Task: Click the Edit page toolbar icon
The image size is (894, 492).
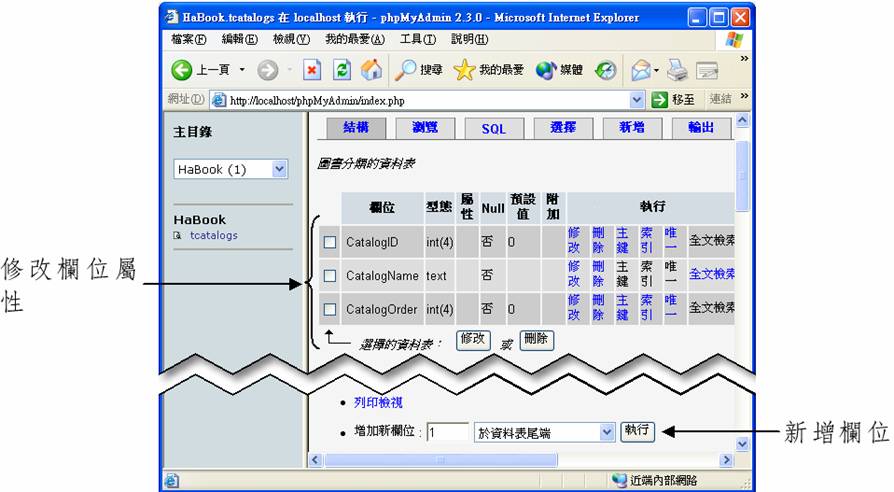Action: coord(707,71)
